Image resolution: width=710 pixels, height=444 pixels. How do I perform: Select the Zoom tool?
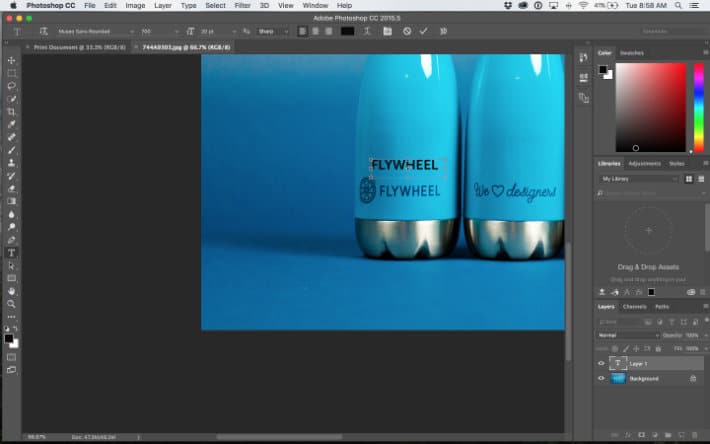coord(12,304)
